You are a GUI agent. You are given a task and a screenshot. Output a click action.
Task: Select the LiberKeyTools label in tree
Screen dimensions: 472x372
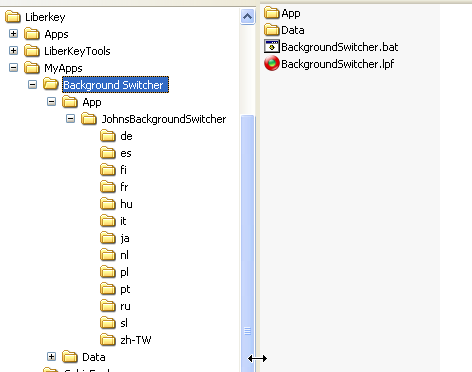coord(77,51)
